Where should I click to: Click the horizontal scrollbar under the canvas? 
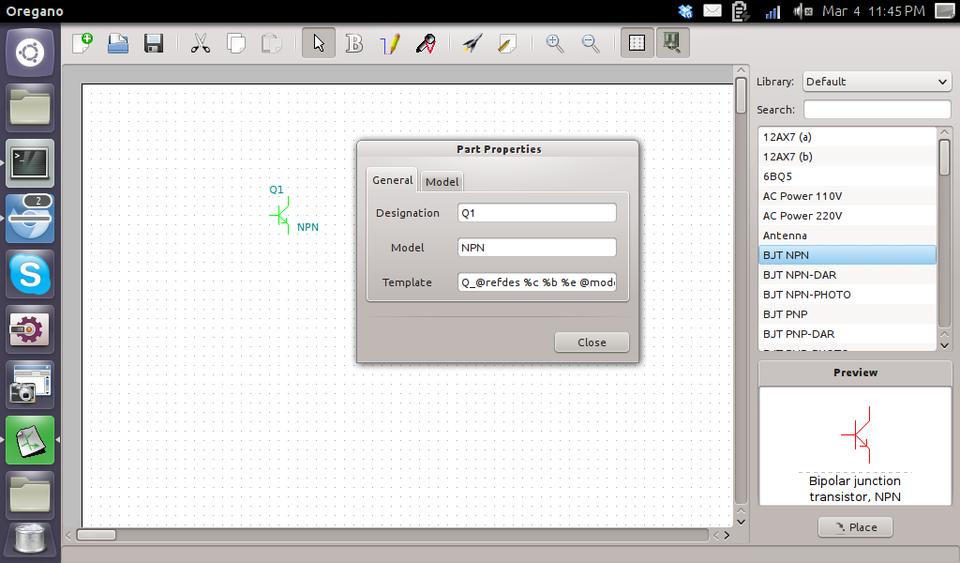coord(400,535)
